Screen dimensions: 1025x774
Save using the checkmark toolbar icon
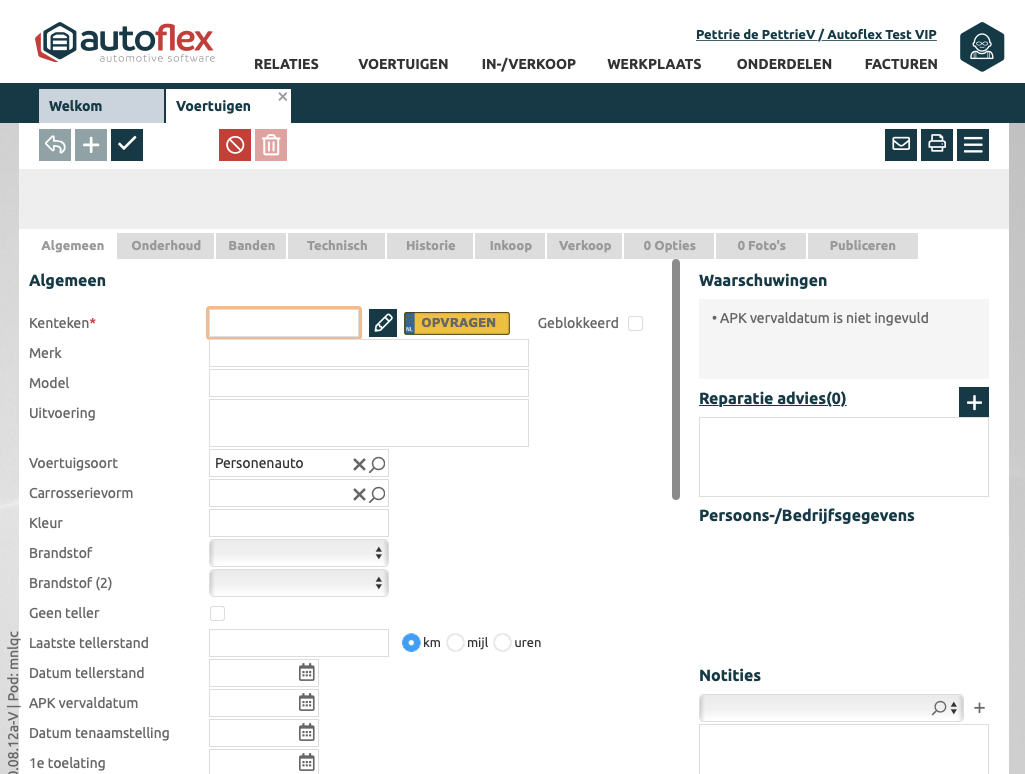click(x=127, y=145)
